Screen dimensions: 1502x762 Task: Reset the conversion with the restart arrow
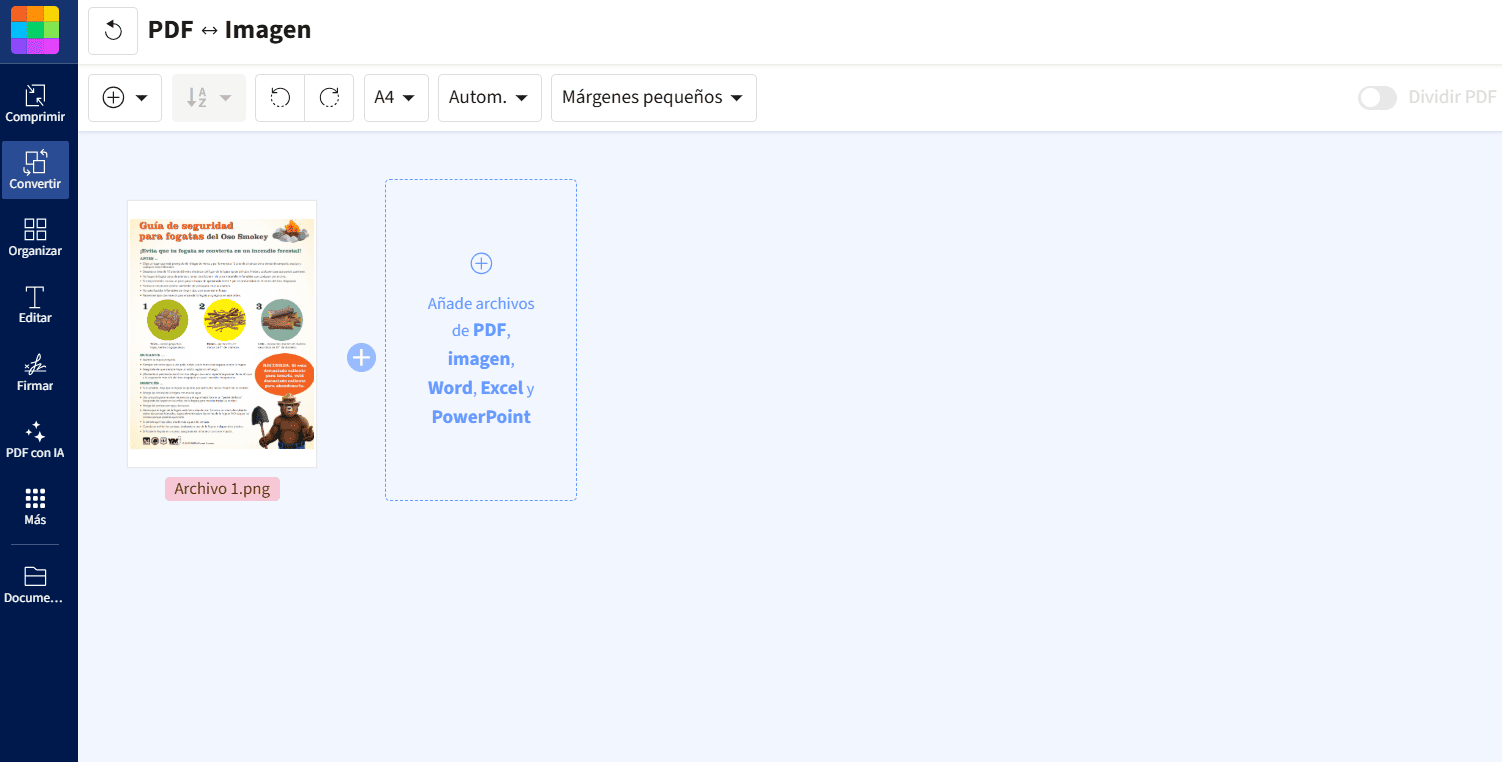click(112, 30)
